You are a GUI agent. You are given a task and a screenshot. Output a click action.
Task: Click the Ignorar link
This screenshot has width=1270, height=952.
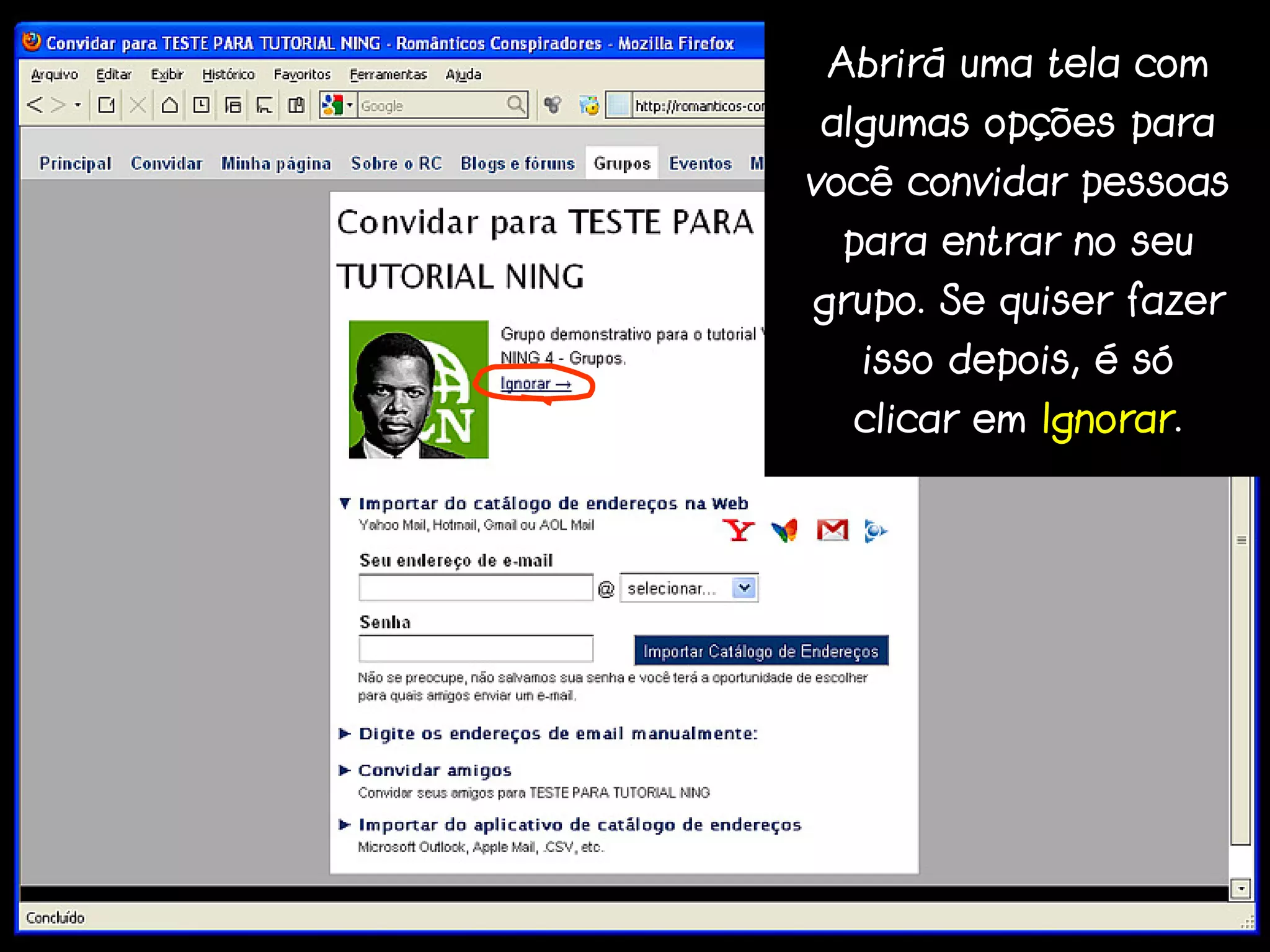[536, 384]
